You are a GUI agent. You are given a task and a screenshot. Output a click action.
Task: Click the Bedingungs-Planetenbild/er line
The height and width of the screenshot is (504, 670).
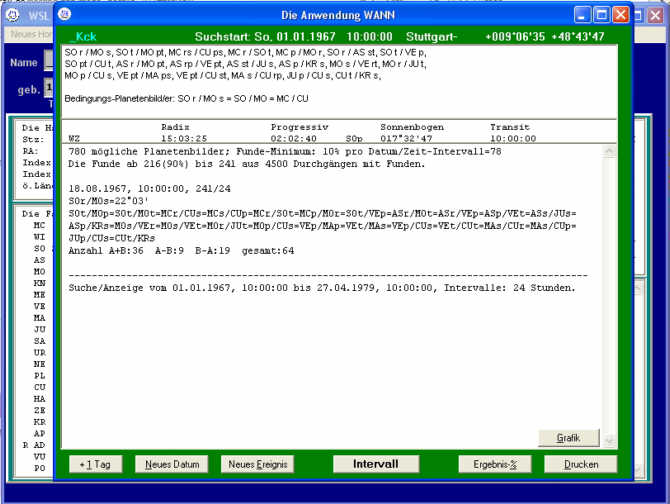(186, 99)
